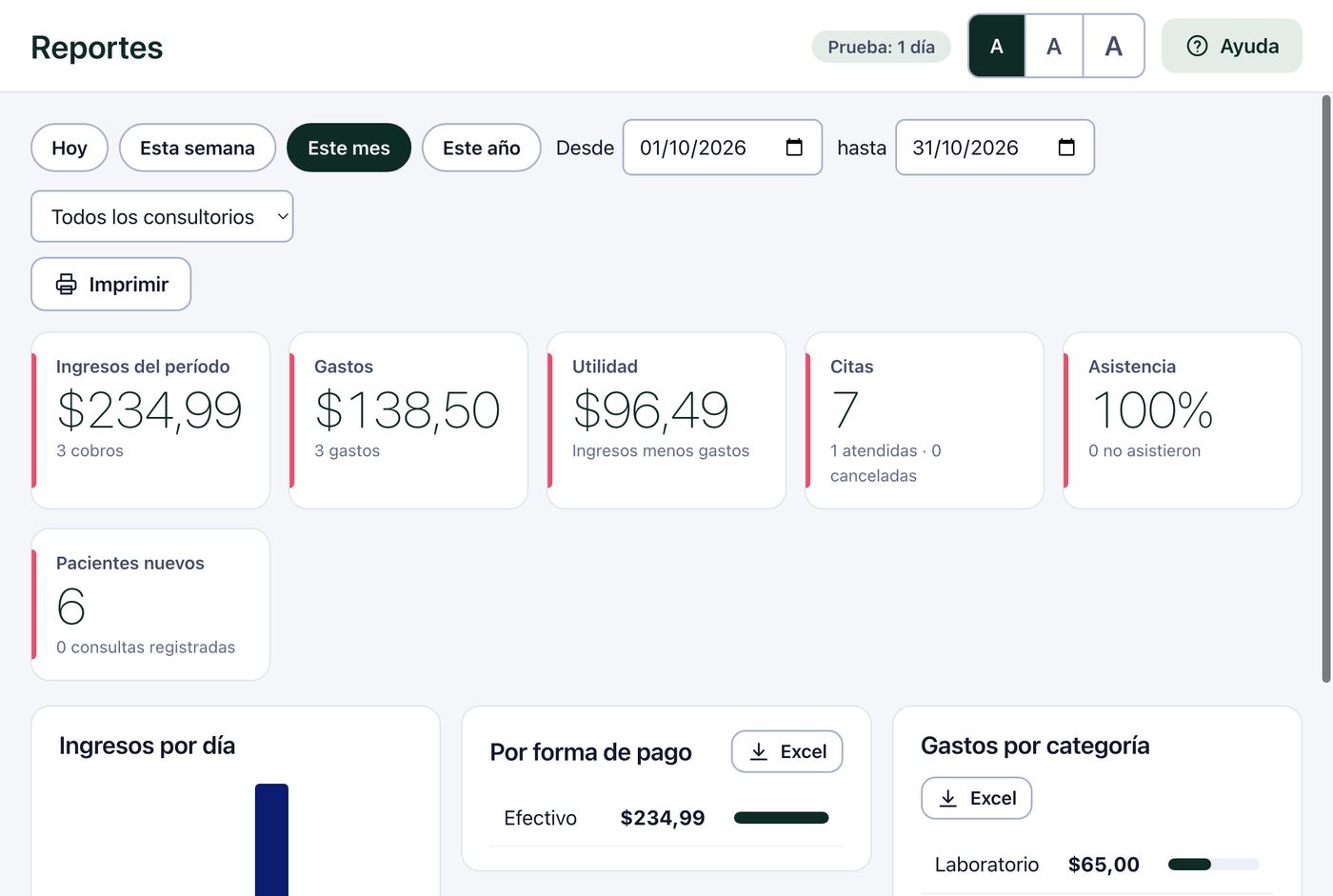Screen dimensions: 1333x896
Task: Click download icon in Por forma de pago
Action: pos(759,751)
